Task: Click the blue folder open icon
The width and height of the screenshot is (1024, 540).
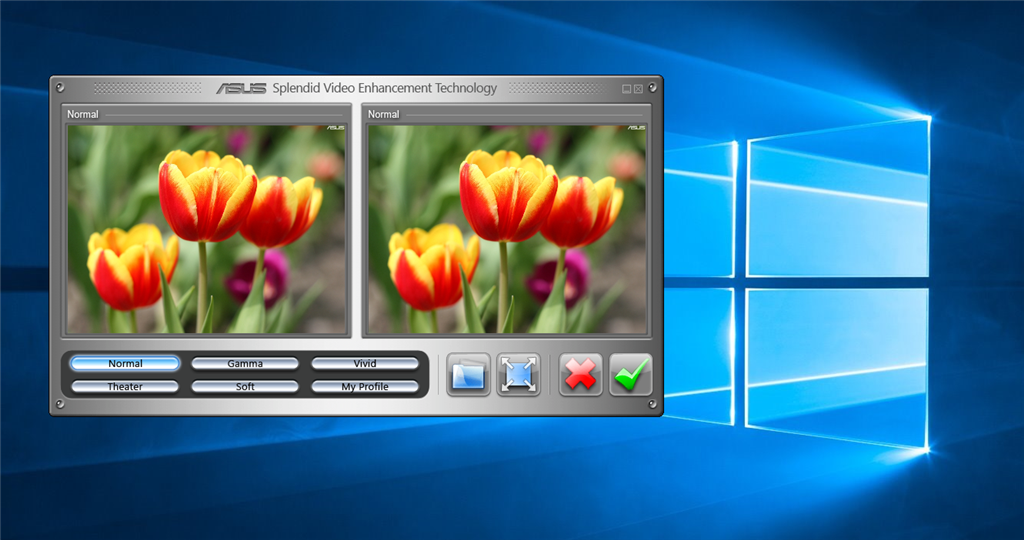Action: [x=468, y=375]
